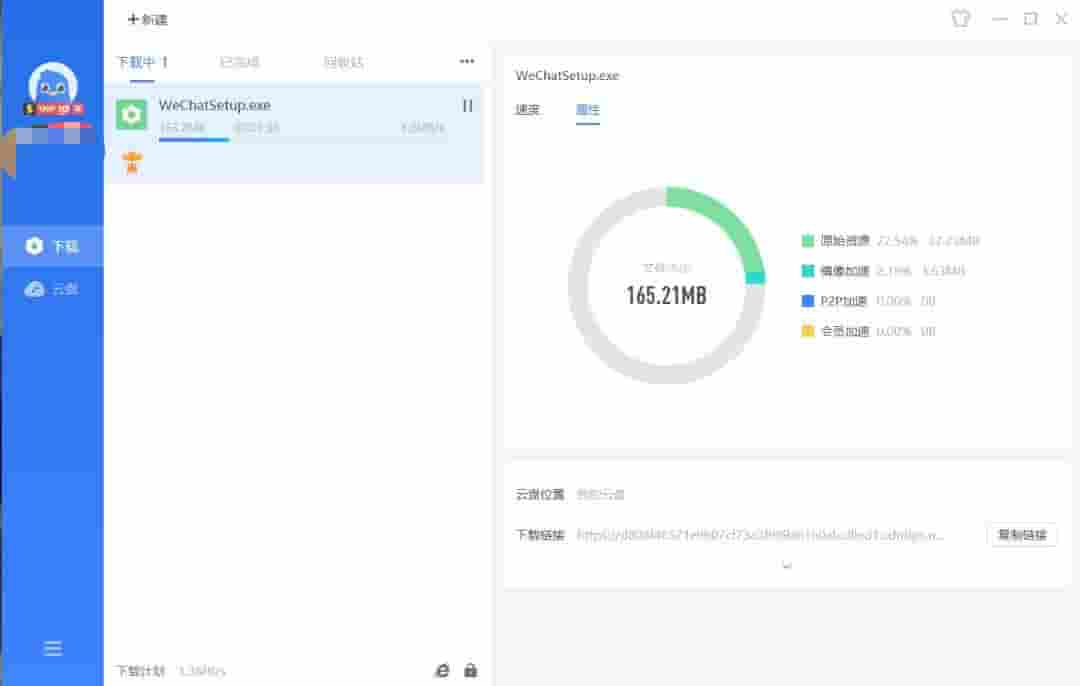Click the yellow member acceleration swatch
This screenshot has width=1080, height=686.
(808, 331)
